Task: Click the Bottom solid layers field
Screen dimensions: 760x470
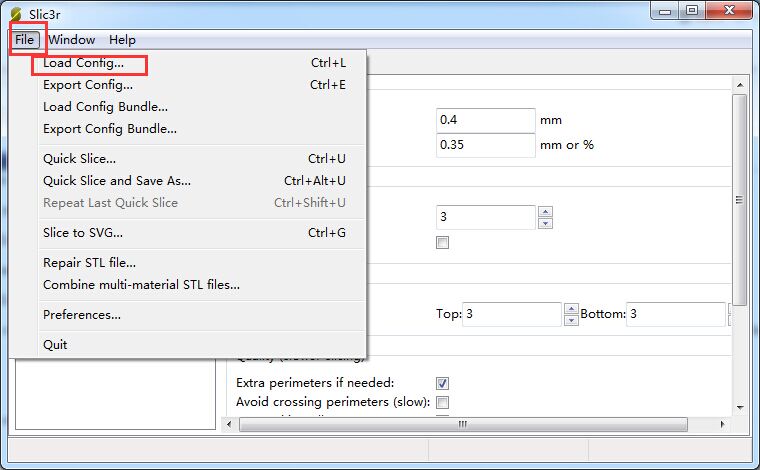Action: point(676,314)
